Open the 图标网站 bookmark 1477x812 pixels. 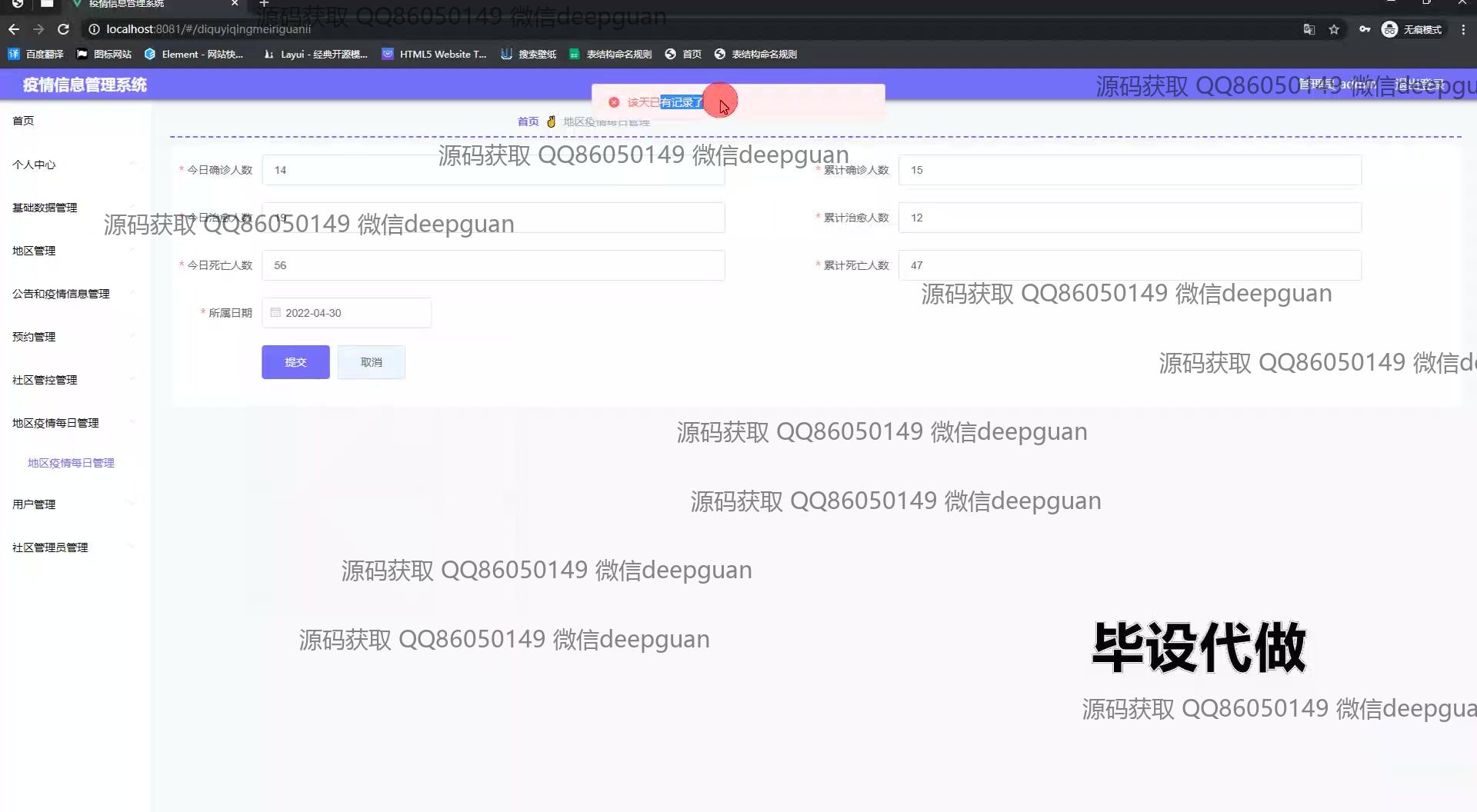[x=104, y=54]
